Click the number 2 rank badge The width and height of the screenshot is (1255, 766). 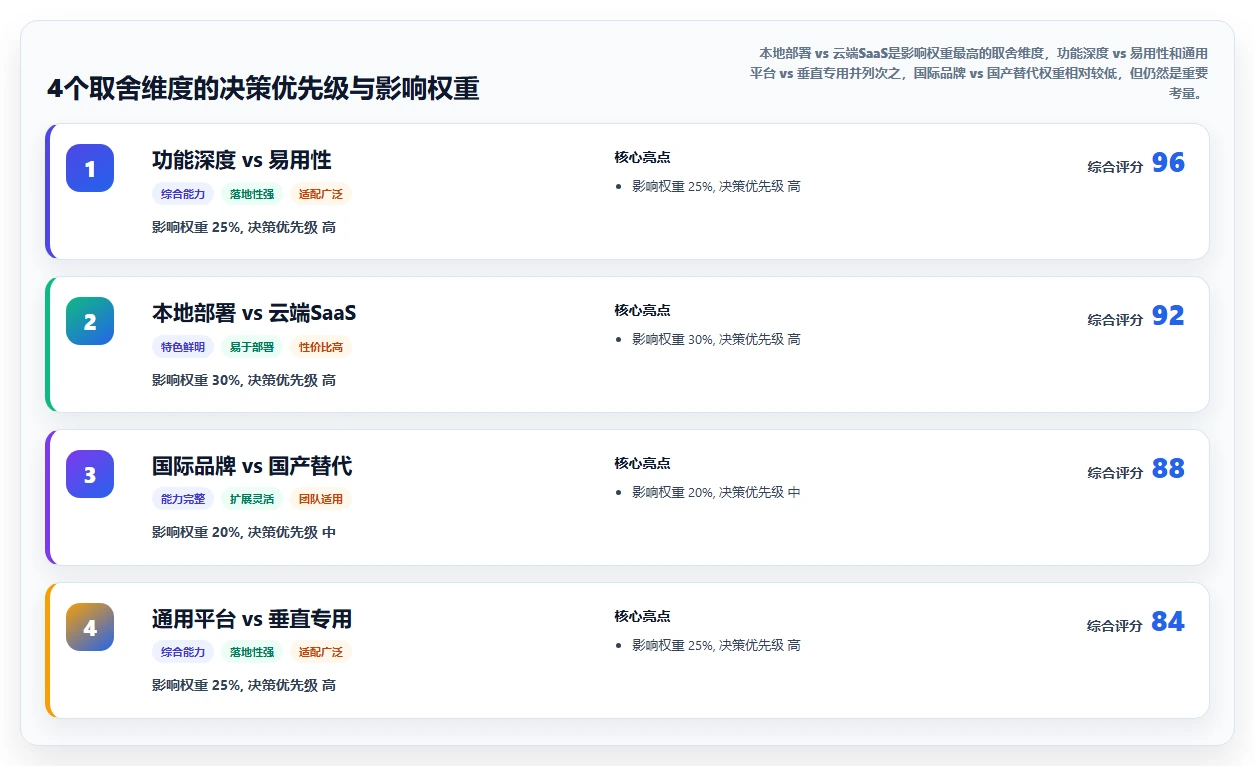[x=90, y=321]
